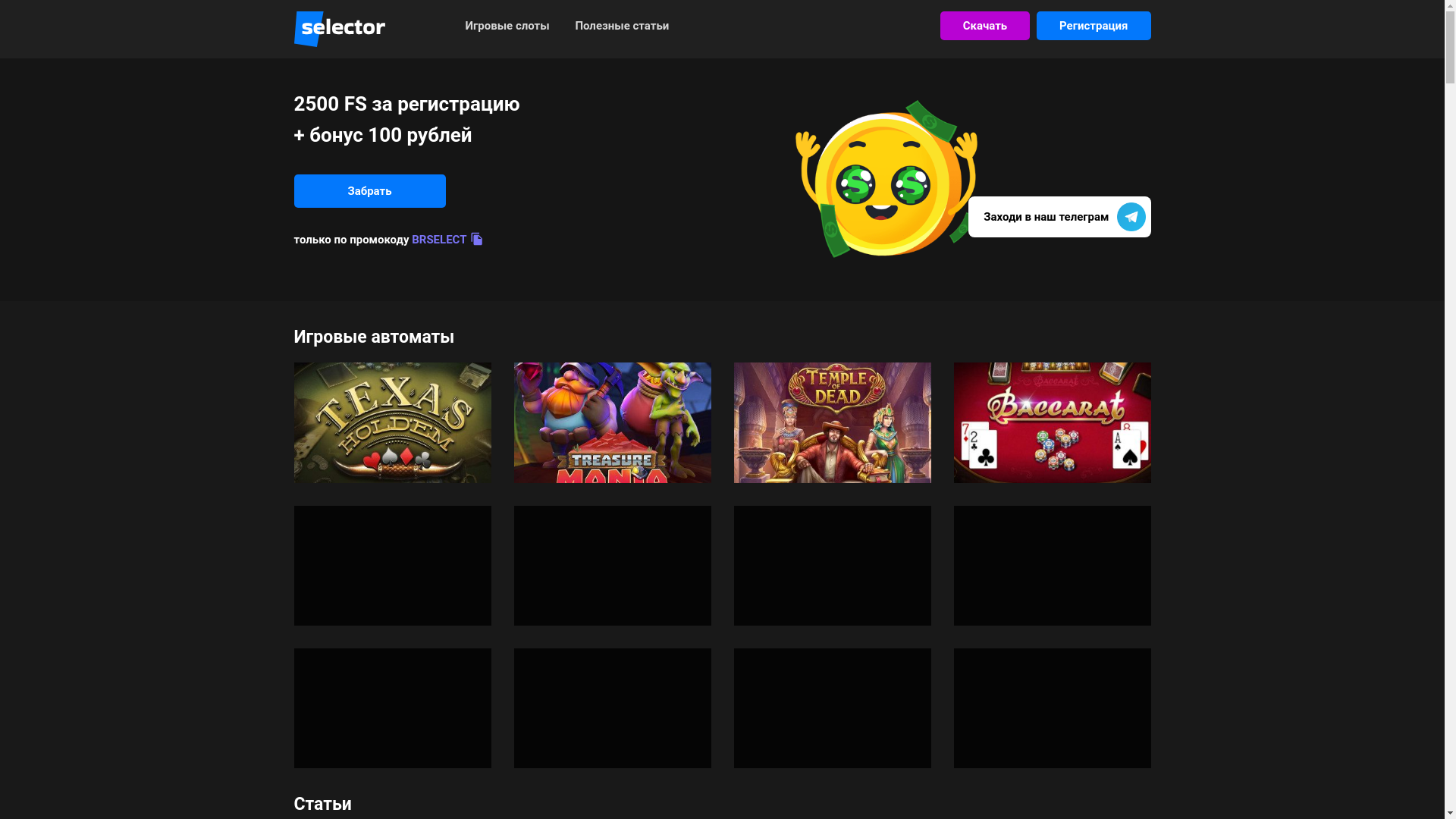Click the Скачать button
This screenshot has height=819, width=1456.
coord(984,26)
